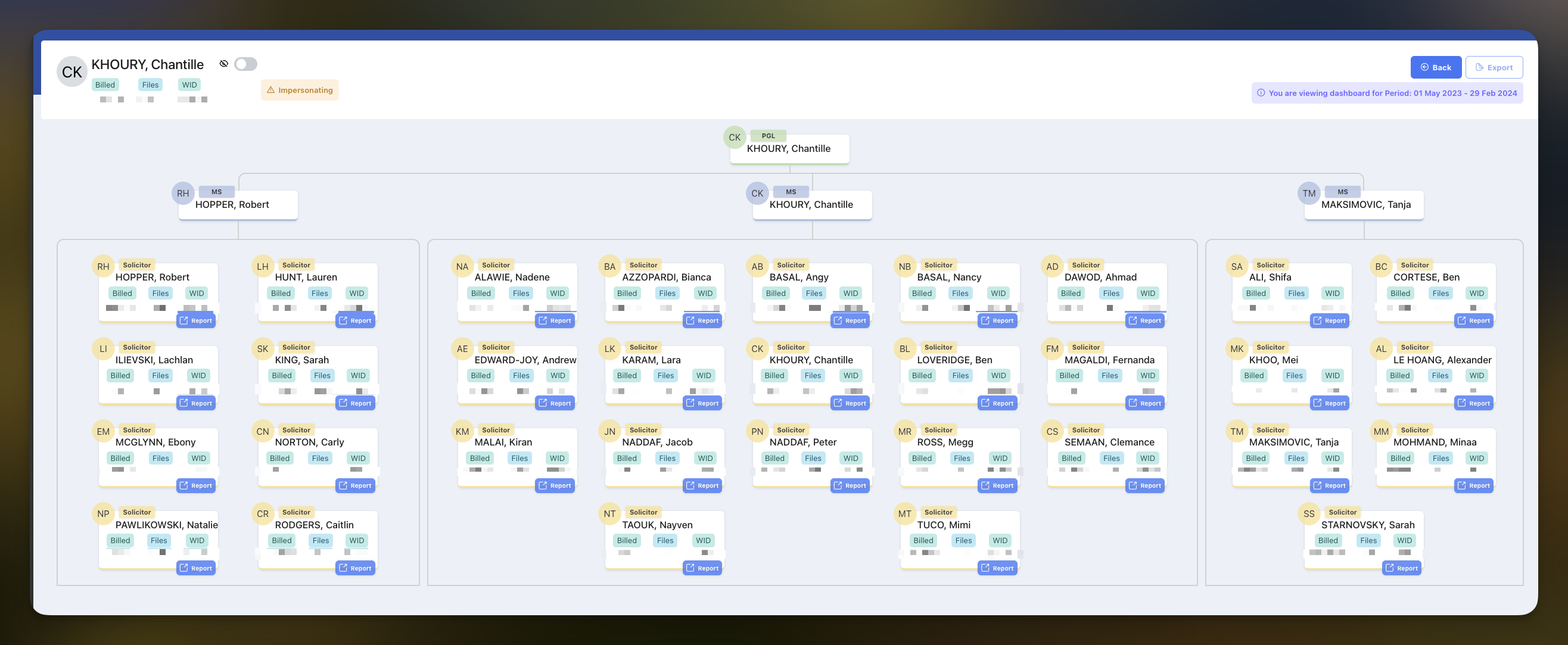Open Report for Solicitor KHOURY, Chantille
Image resolution: width=1568 pixels, height=645 pixels.
(x=850, y=403)
